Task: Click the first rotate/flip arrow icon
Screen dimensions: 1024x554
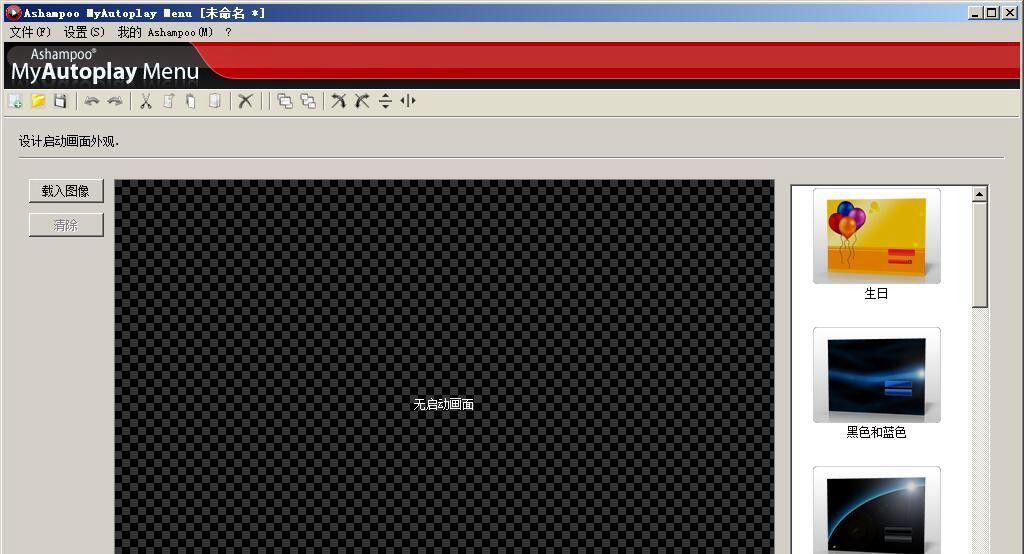Action: pyautogui.click(x=338, y=101)
